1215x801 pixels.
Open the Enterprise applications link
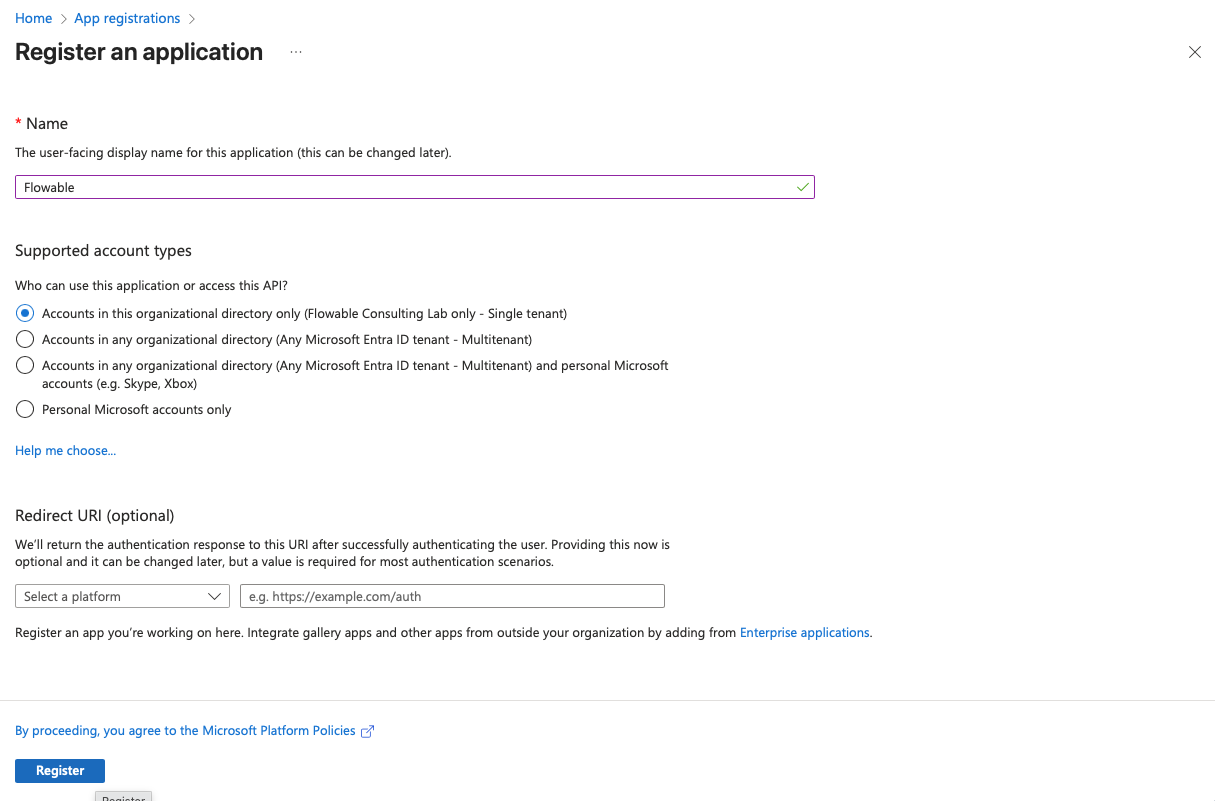pyautogui.click(x=804, y=633)
